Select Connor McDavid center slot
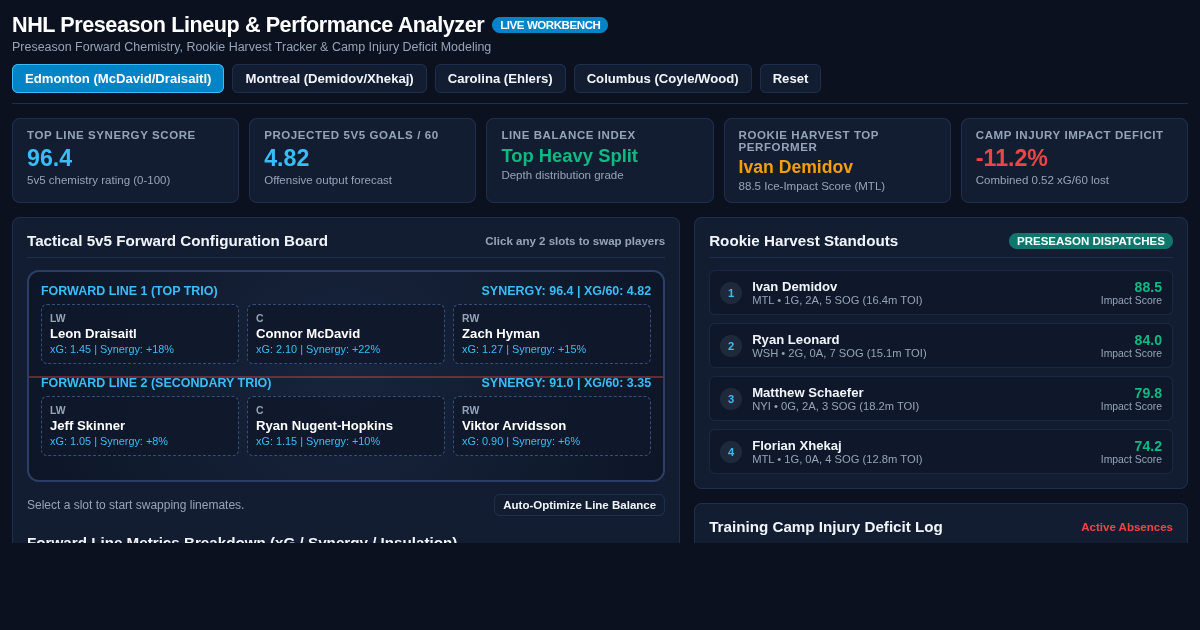1200x630 pixels. [346, 334]
